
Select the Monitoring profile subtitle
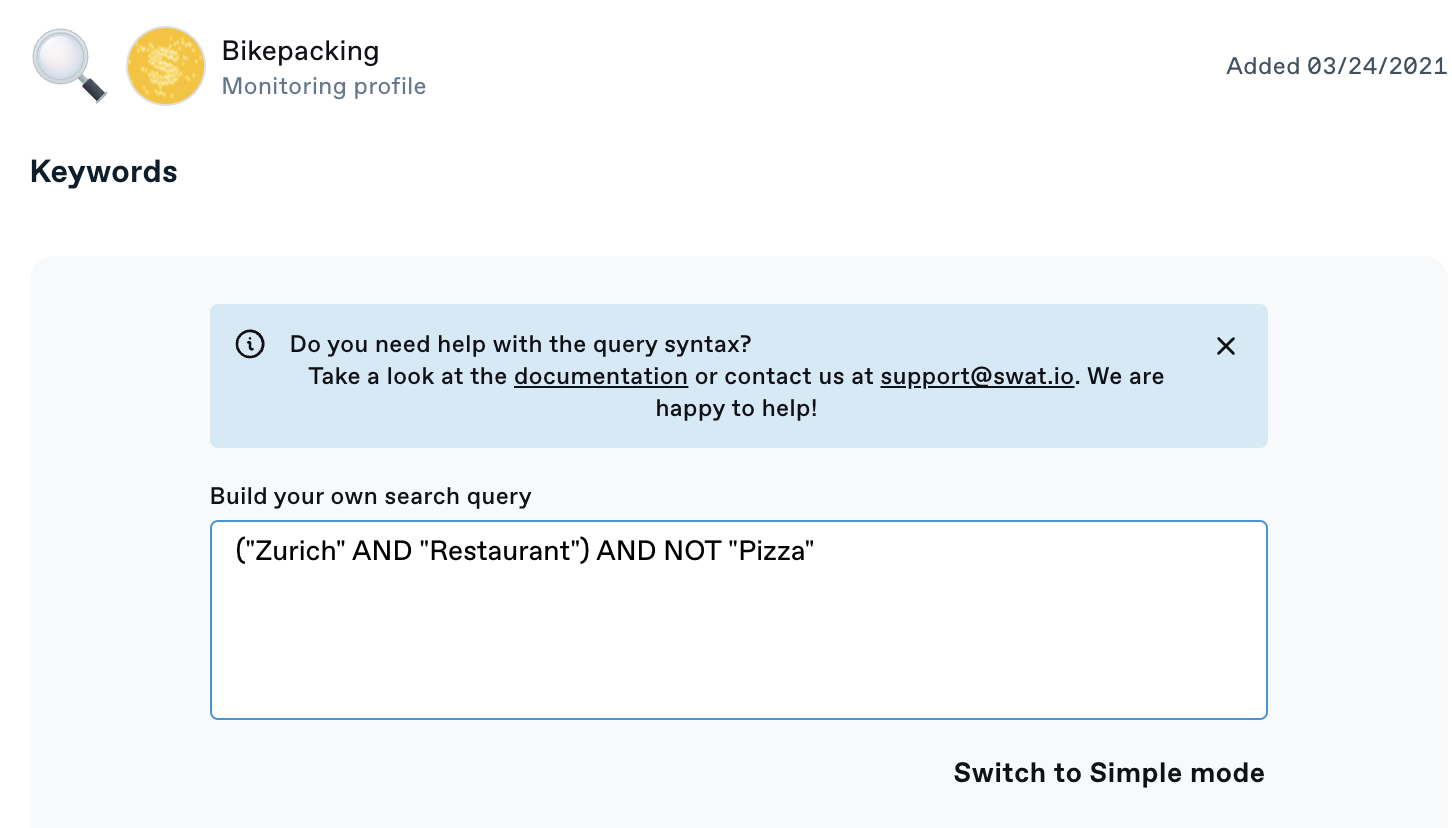click(x=324, y=87)
